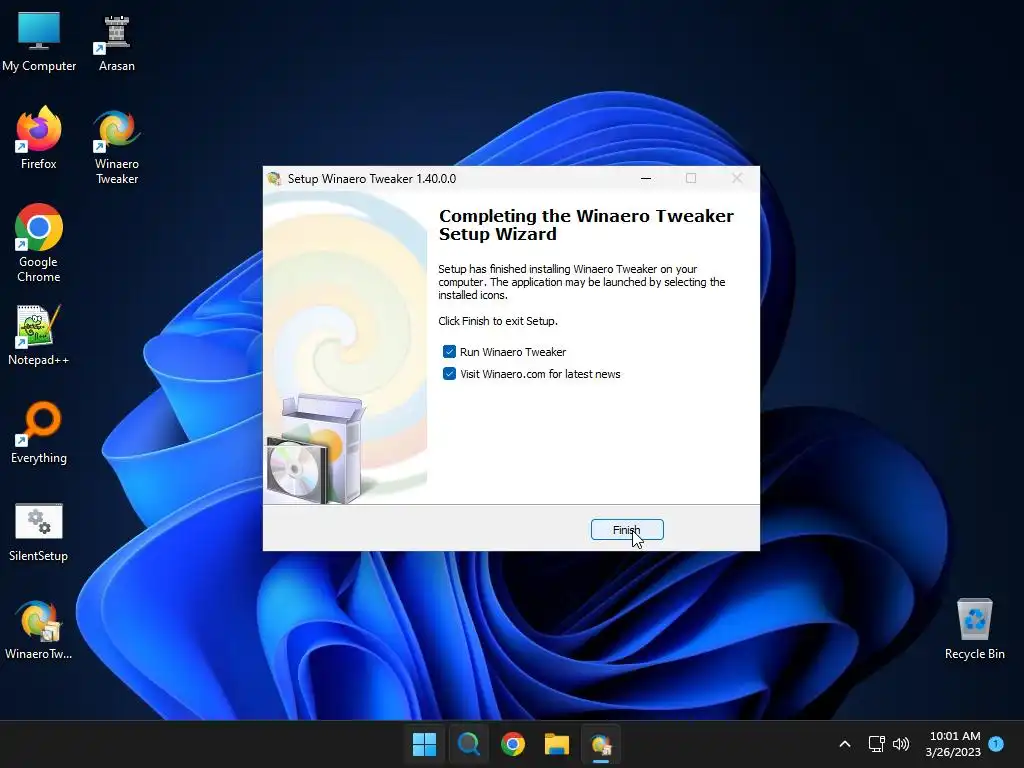Uncheck Run Winaero Tweaker
Image resolution: width=1024 pixels, height=768 pixels.
click(x=449, y=352)
